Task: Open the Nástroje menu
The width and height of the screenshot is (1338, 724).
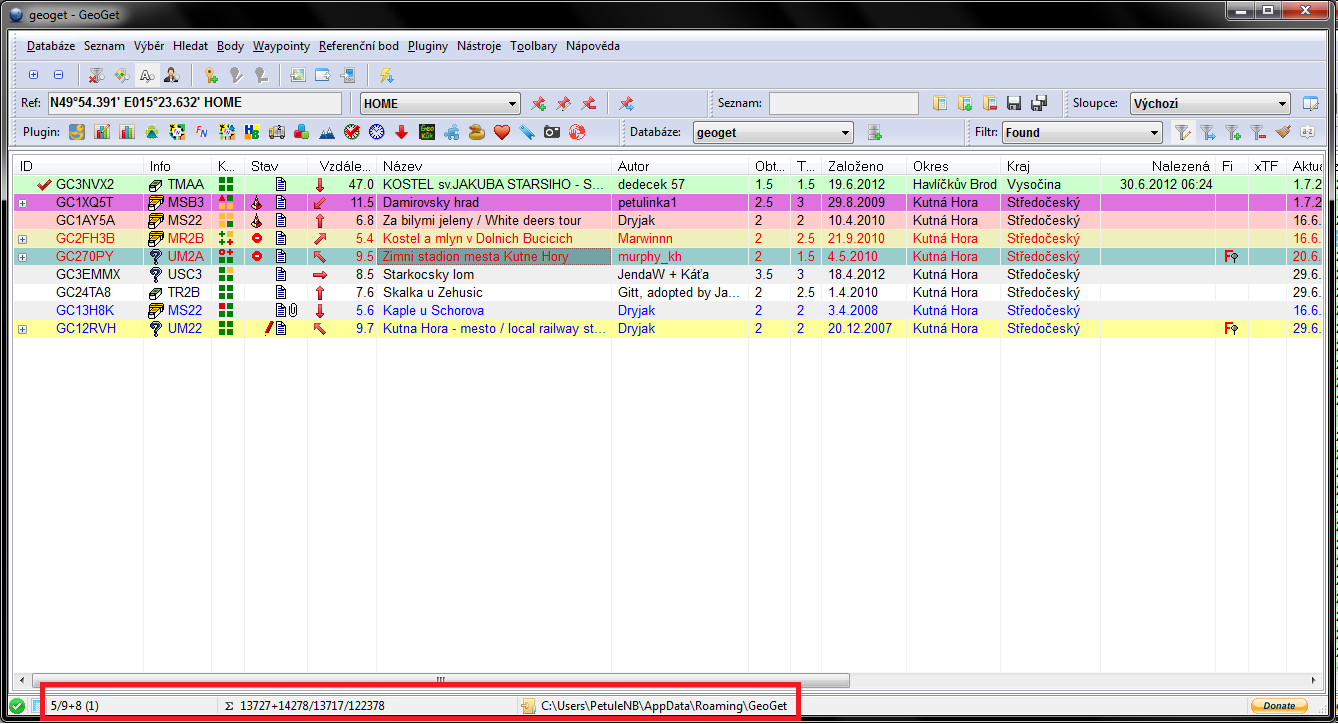Action: tap(479, 46)
